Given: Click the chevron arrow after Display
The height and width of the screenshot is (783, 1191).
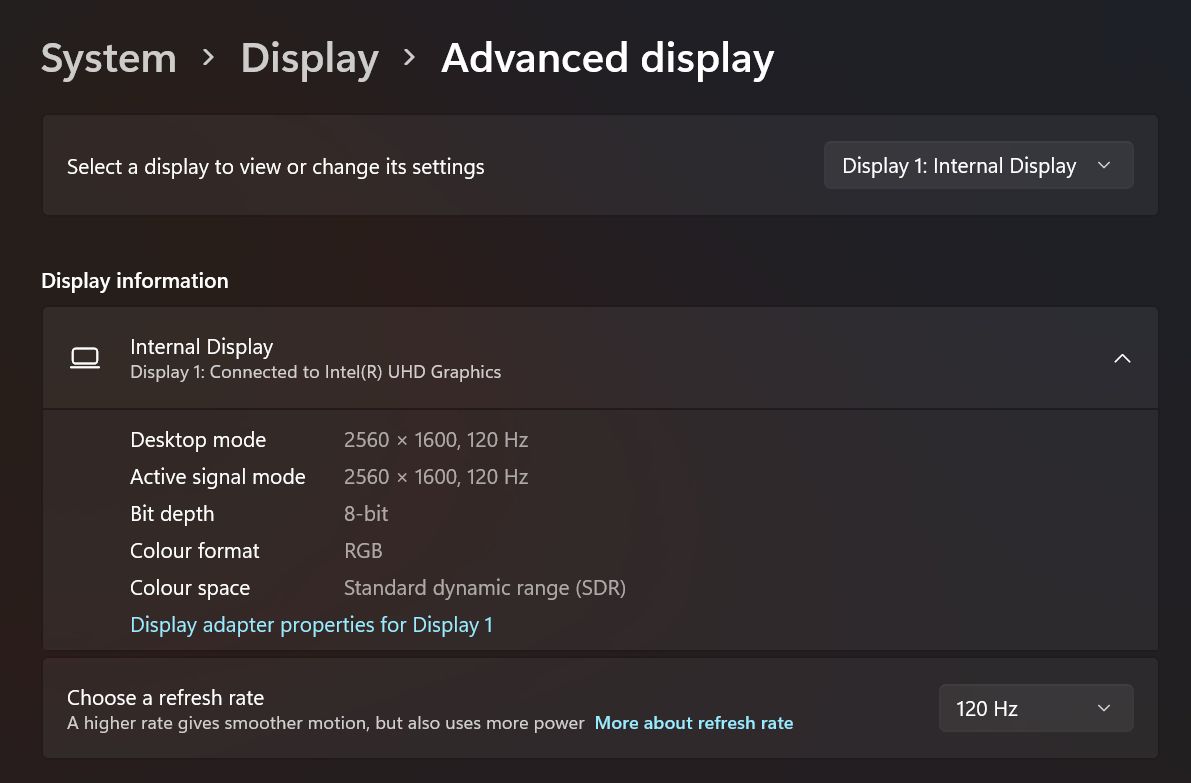Looking at the screenshot, I should pos(409,58).
